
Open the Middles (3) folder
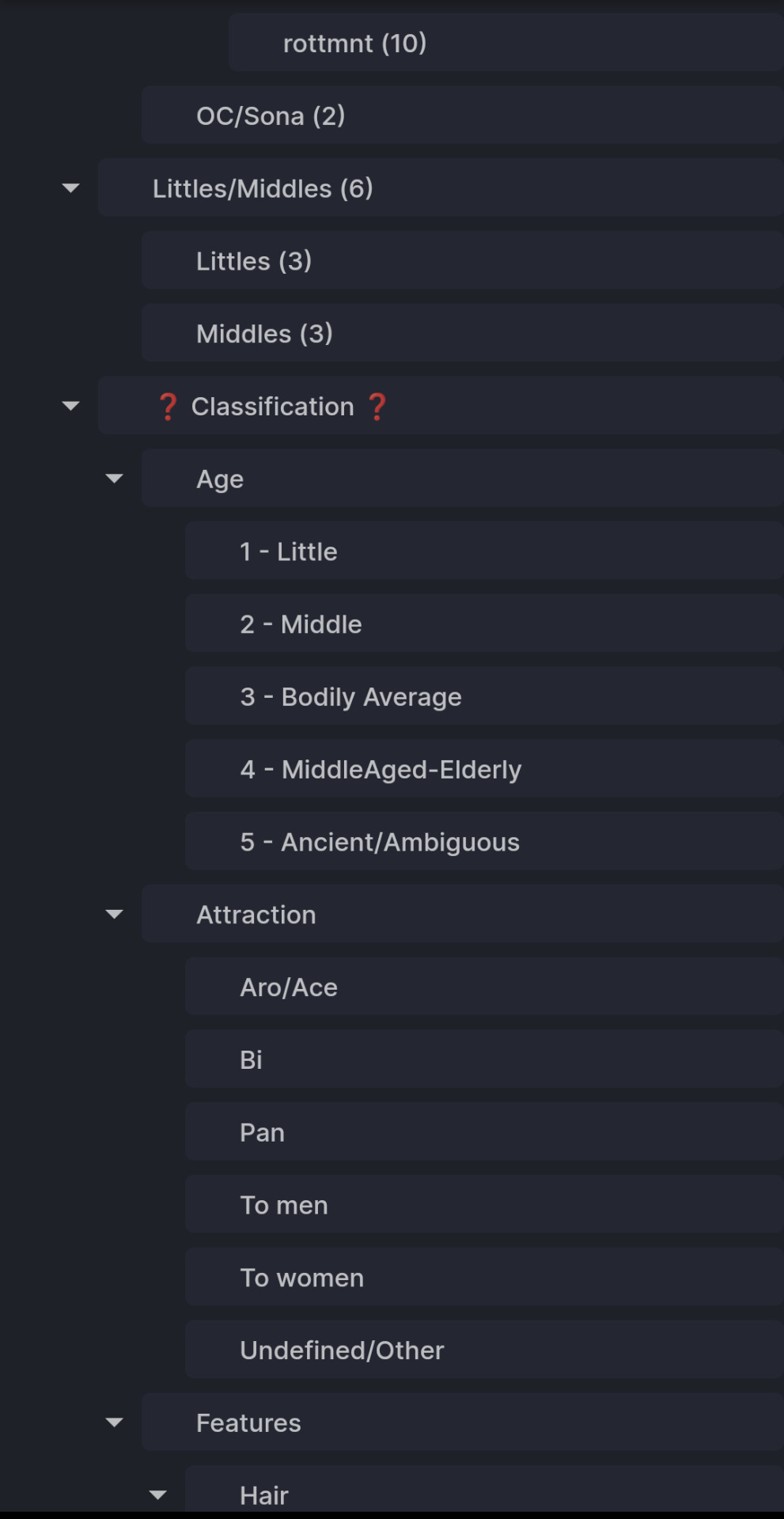(x=463, y=334)
